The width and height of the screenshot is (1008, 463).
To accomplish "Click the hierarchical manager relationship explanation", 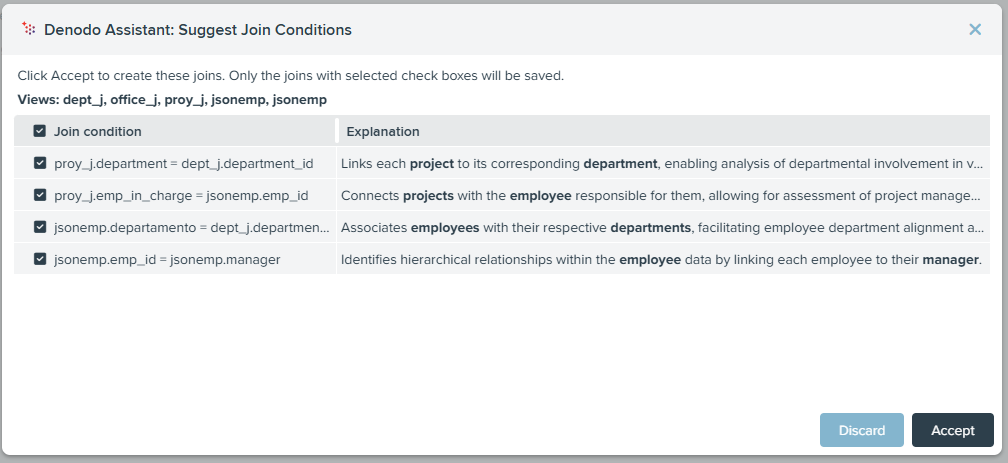I will click(662, 260).
